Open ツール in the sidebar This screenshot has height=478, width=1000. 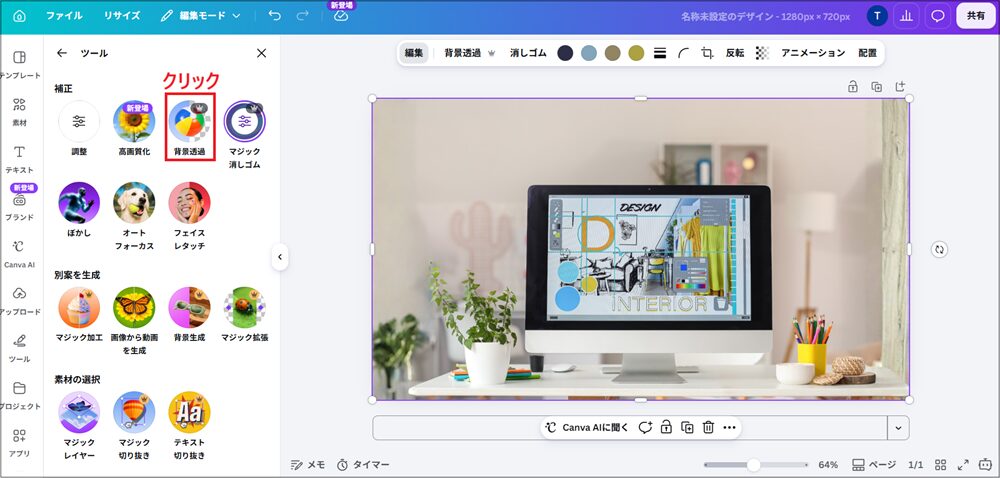pos(19,348)
